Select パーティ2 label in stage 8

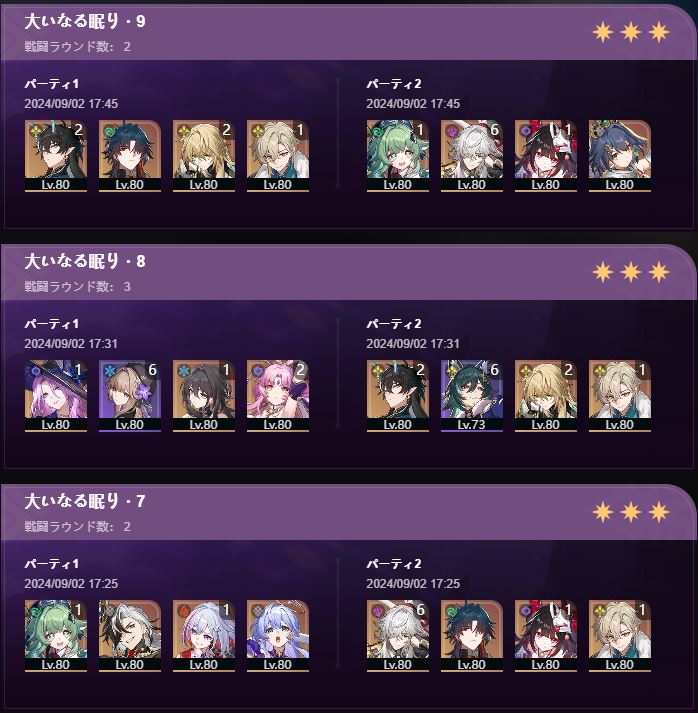pyautogui.click(x=394, y=324)
